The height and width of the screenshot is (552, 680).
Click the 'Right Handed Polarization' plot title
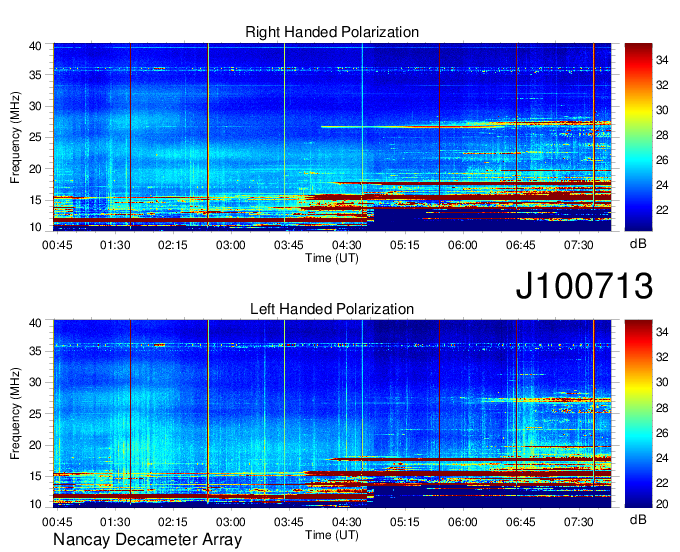332,32
